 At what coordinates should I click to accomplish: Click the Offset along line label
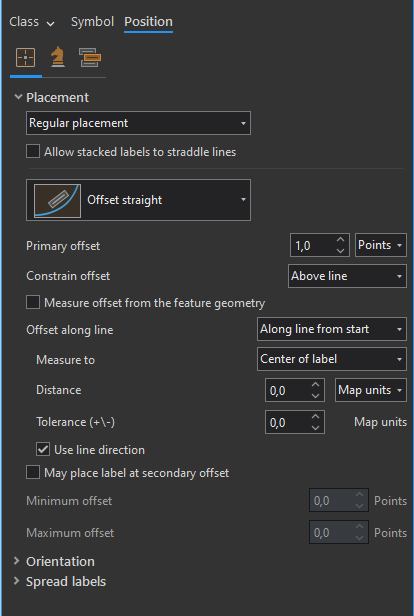(70, 330)
